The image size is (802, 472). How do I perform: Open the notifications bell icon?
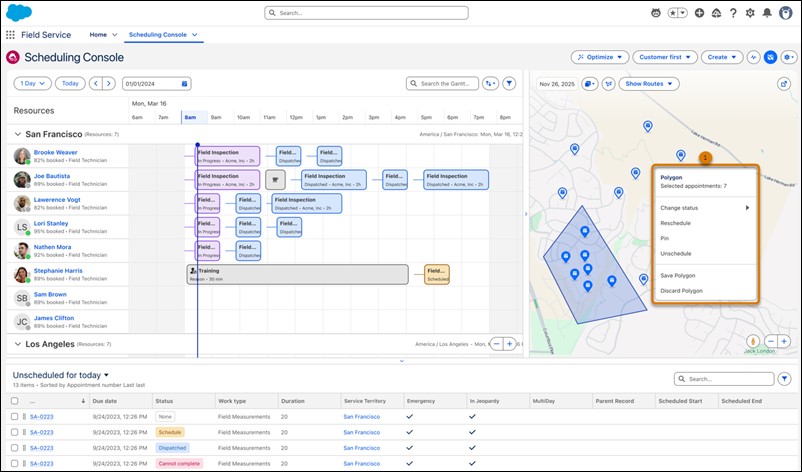click(x=767, y=13)
